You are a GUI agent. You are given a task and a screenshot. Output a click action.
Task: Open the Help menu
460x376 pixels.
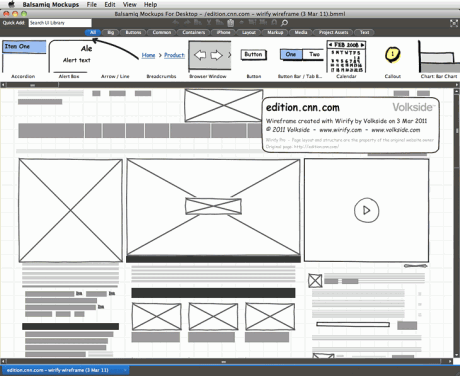tap(150, 5)
